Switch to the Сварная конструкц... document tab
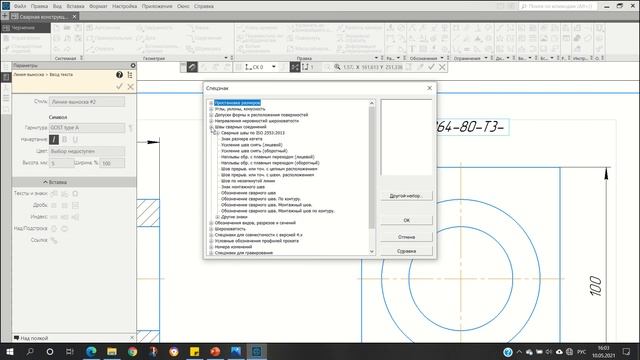This screenshot has height=360, width=640. point(43,17)
